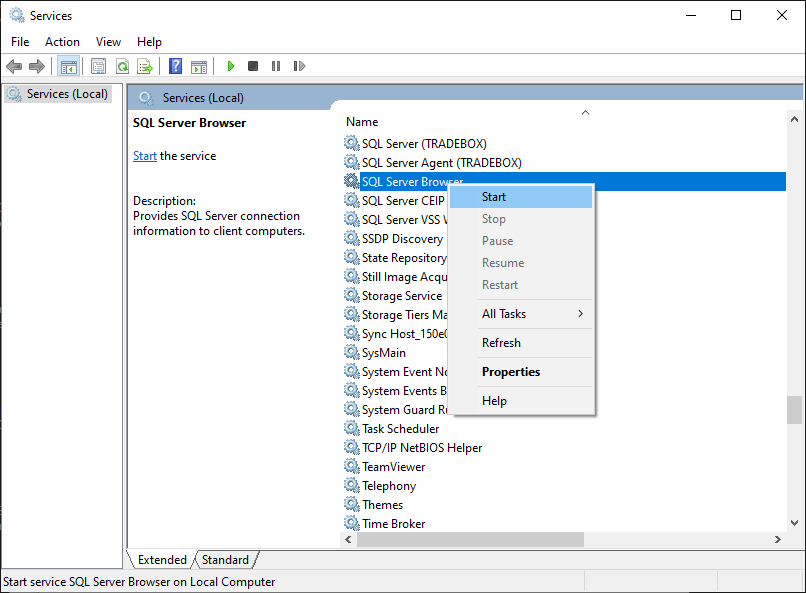Select the Task Scheduler service
This screenshot has height=593, width=806.
(x=400, y=429)
